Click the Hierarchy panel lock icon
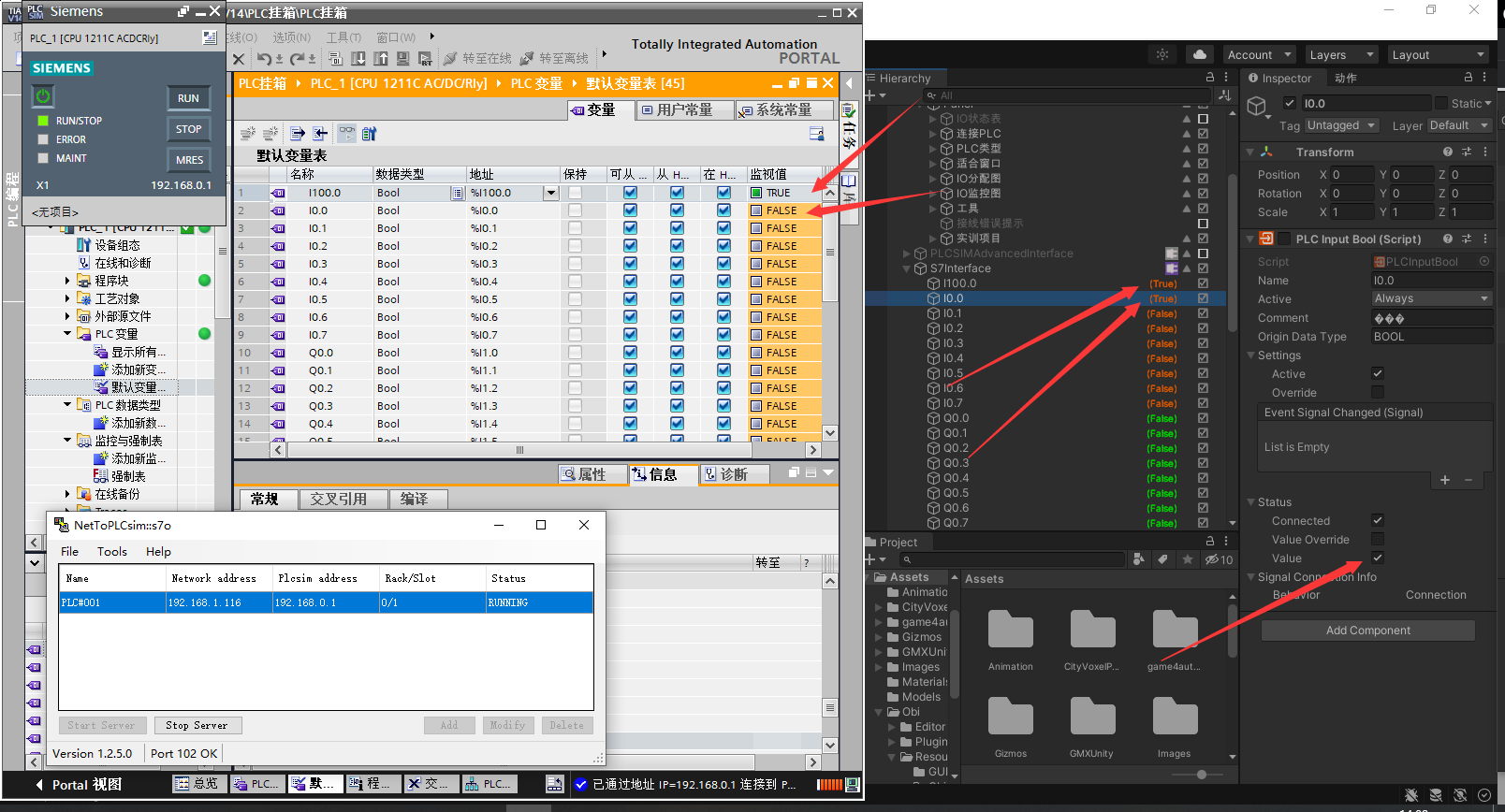This screenshot has width=1505, height=812. [x=1210, y=78]
